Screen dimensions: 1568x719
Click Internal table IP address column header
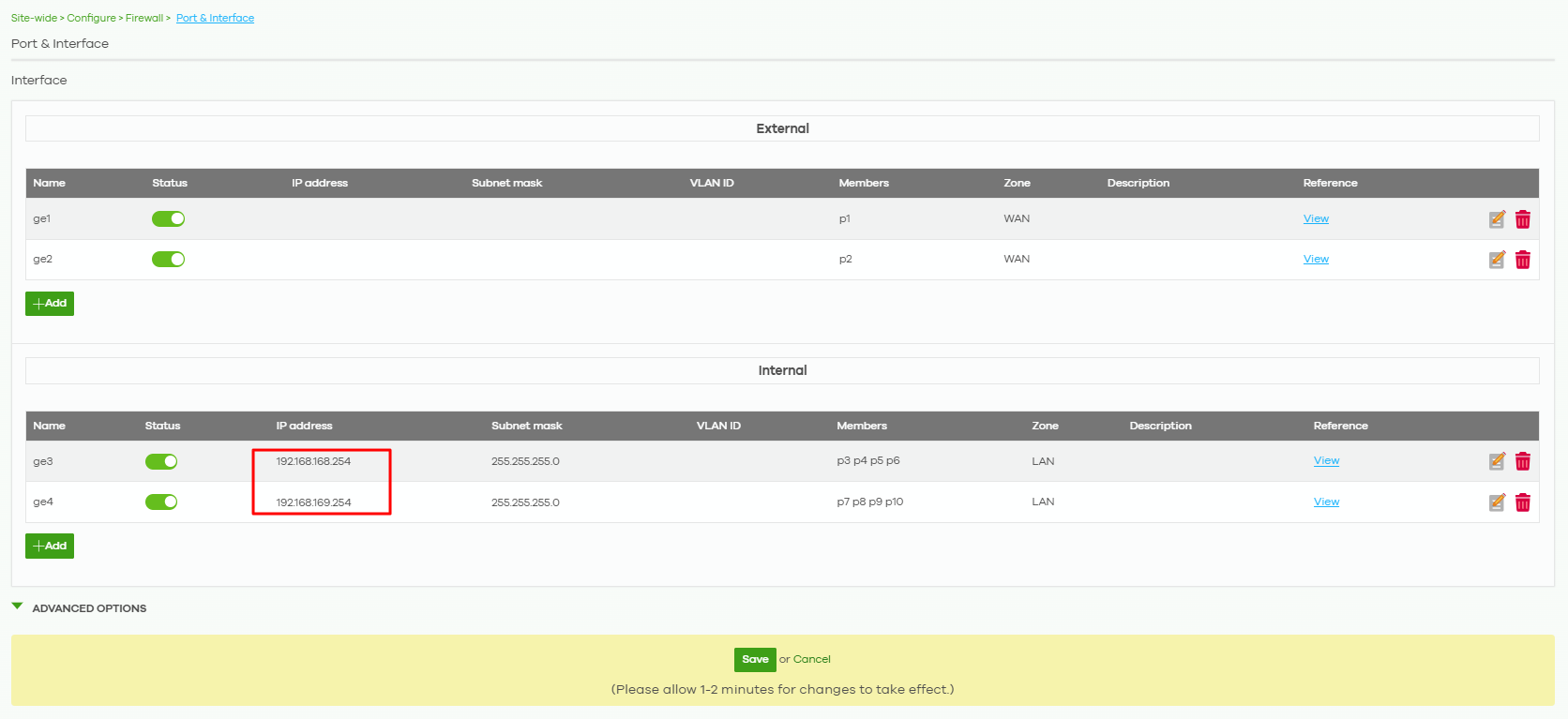point(304,426)
